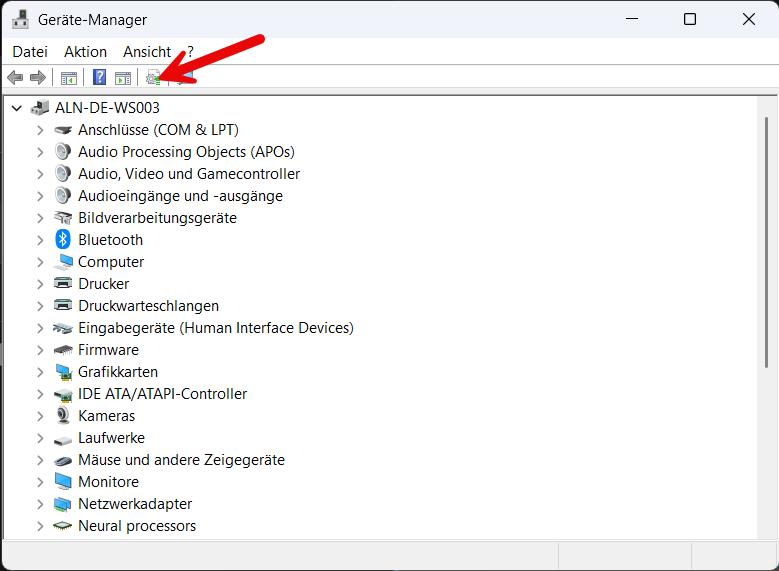The width and height of the screenshot is (779, 571).
Task: Click the Kameras webcam icon
Action: [63, 416]
